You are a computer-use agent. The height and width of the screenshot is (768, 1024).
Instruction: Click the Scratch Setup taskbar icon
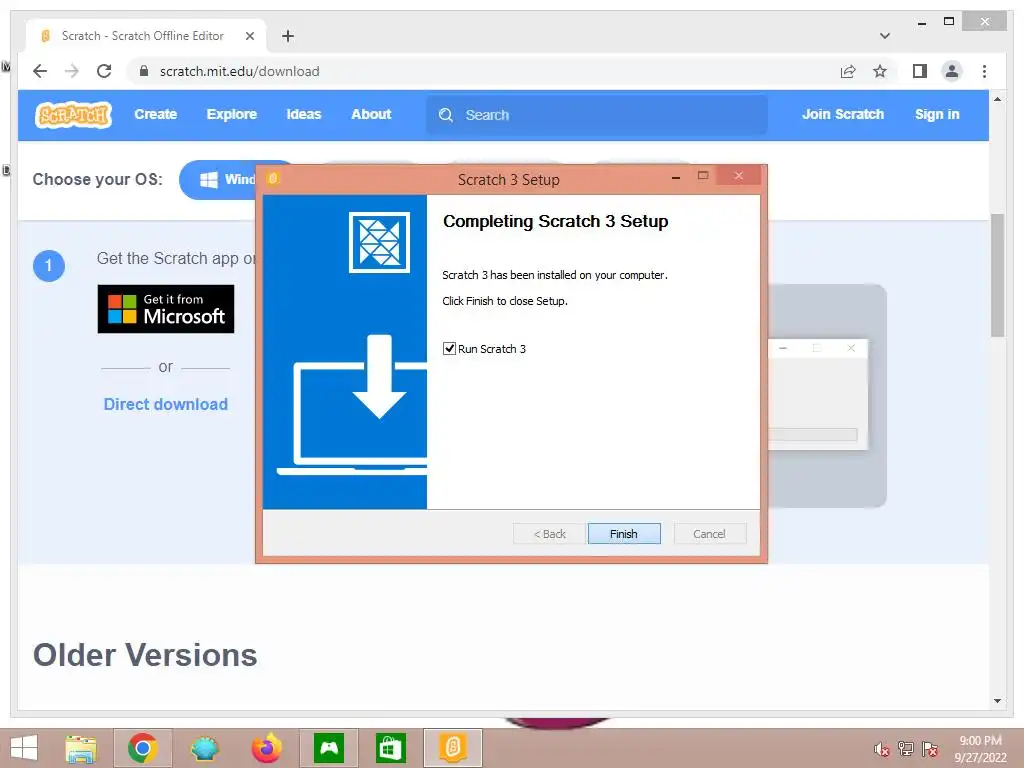453,748
